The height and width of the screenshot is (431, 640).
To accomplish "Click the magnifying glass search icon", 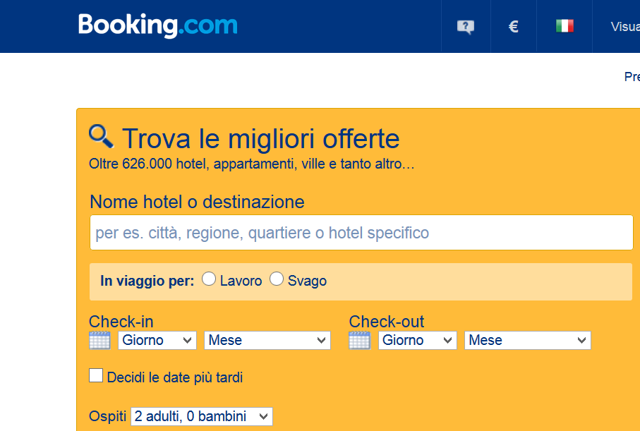I will [101, 137].
